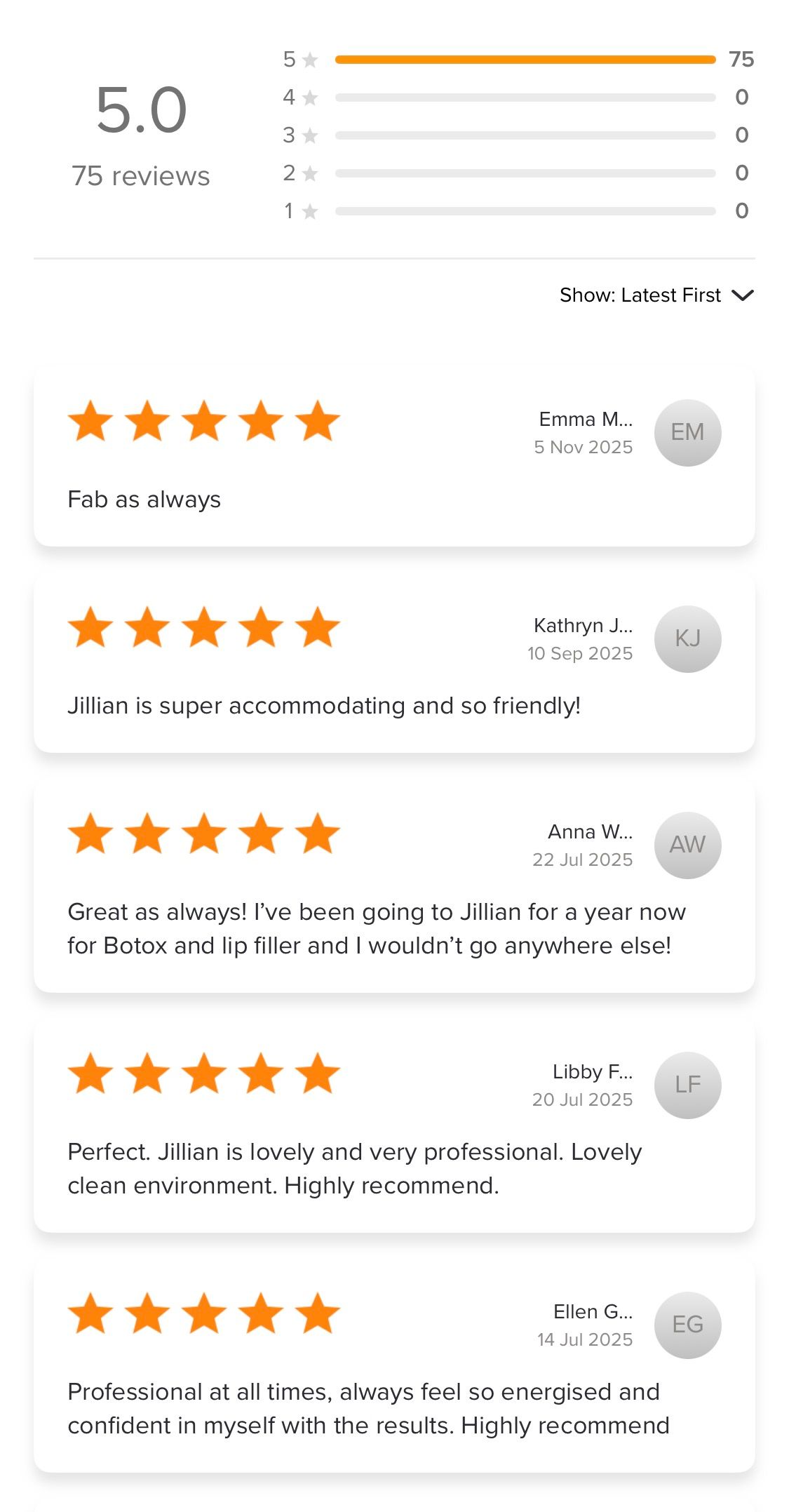The height and width of the screenshot is (1512, 789).
Task: Click the KJ avatar for Kathryn J.
Action: [x=687, y=638]
